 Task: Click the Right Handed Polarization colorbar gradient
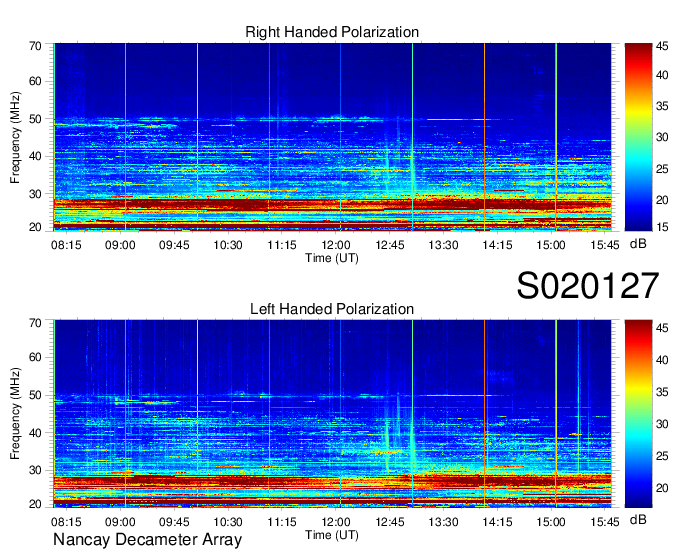tap(638, 137)
